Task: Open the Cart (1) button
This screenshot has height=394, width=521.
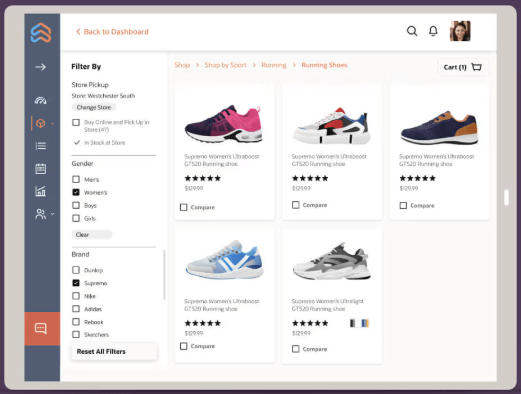Action: click(463, 67)
